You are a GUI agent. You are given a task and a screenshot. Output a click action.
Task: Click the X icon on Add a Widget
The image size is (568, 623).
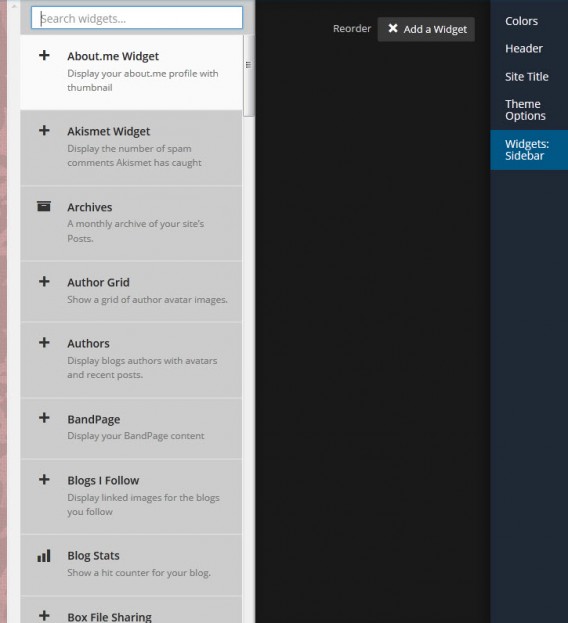[393, 28]
